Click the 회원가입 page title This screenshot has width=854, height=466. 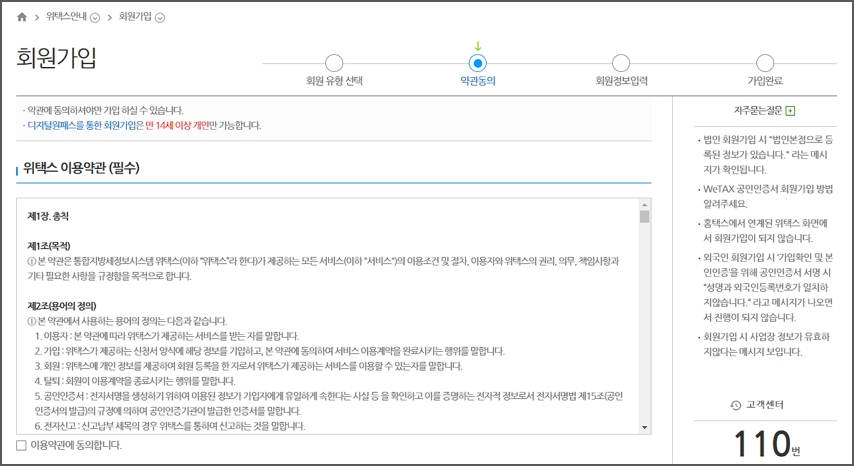click(x=57, y=58)
